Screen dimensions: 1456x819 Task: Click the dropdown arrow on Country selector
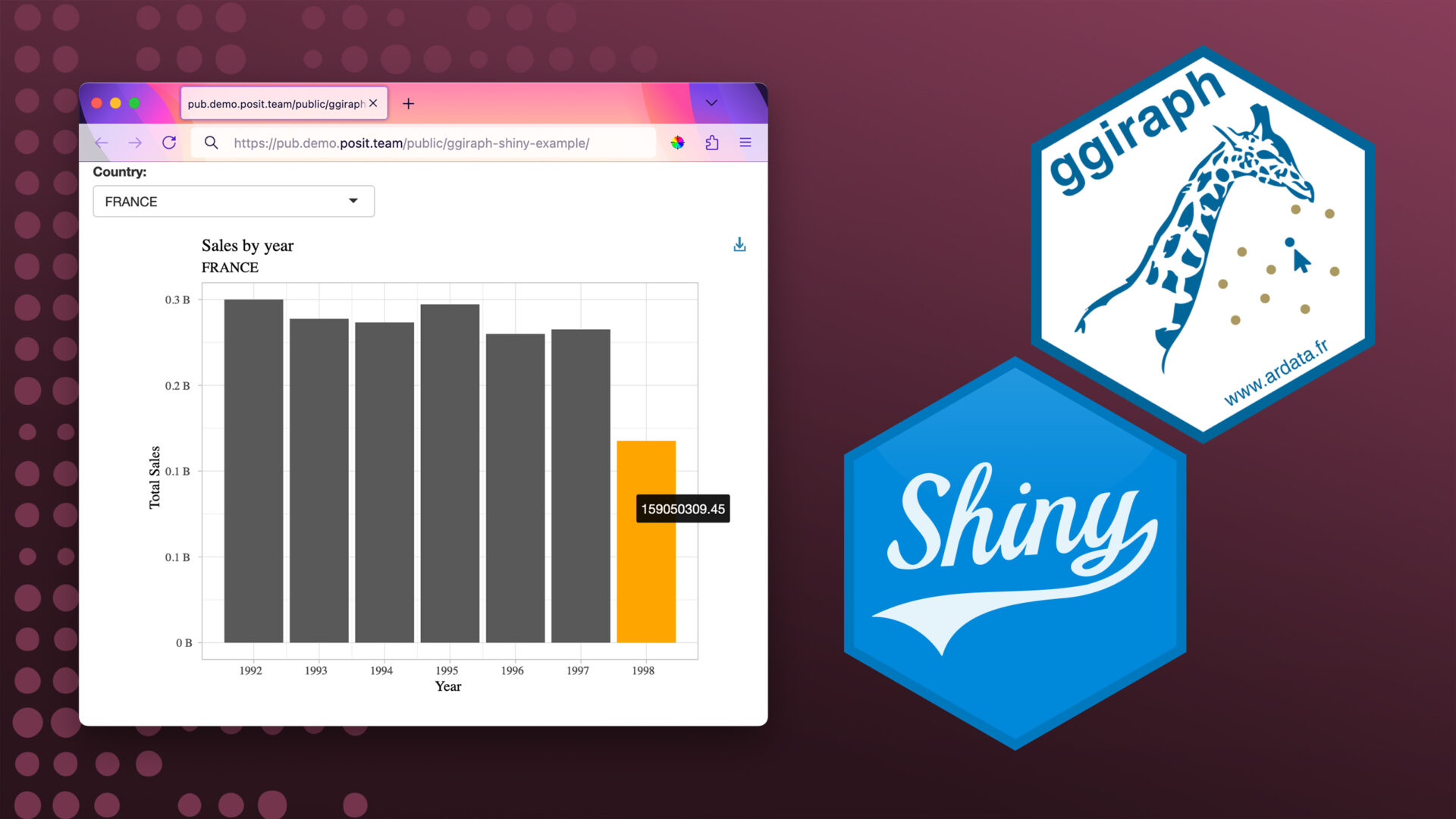point(354,200)
